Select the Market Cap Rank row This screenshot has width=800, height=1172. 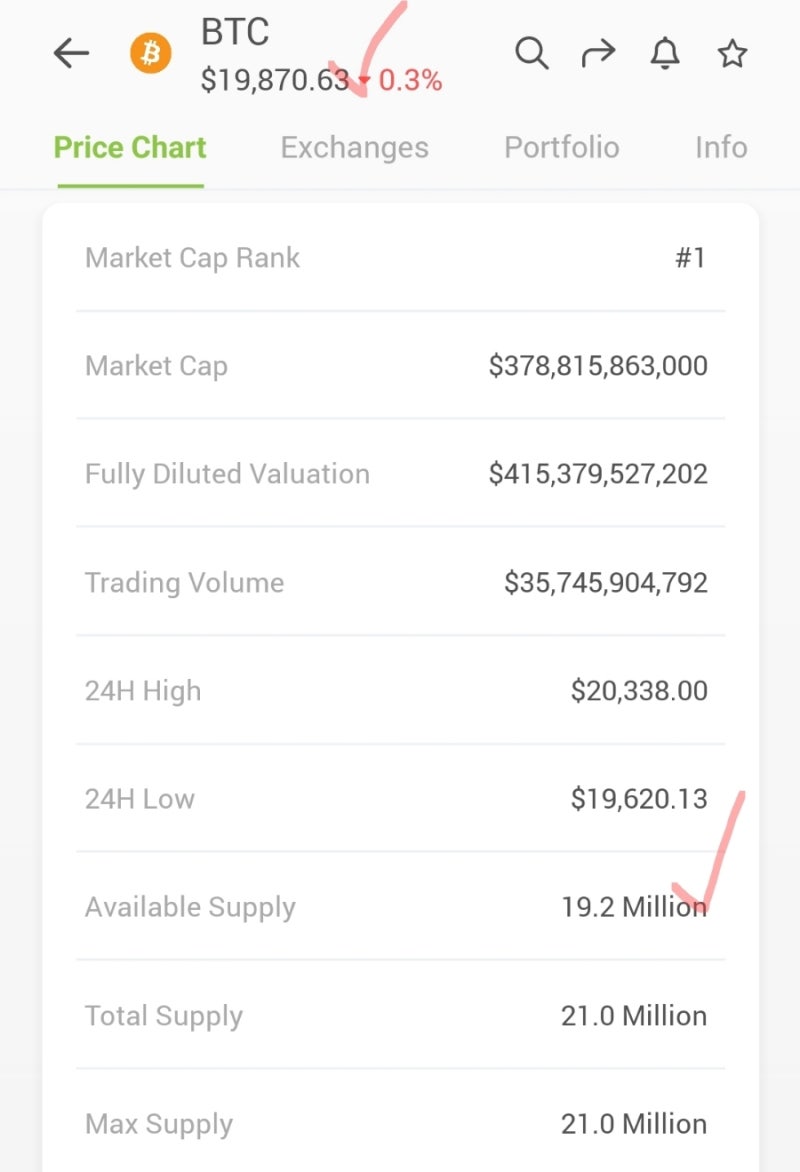(400, 258)
